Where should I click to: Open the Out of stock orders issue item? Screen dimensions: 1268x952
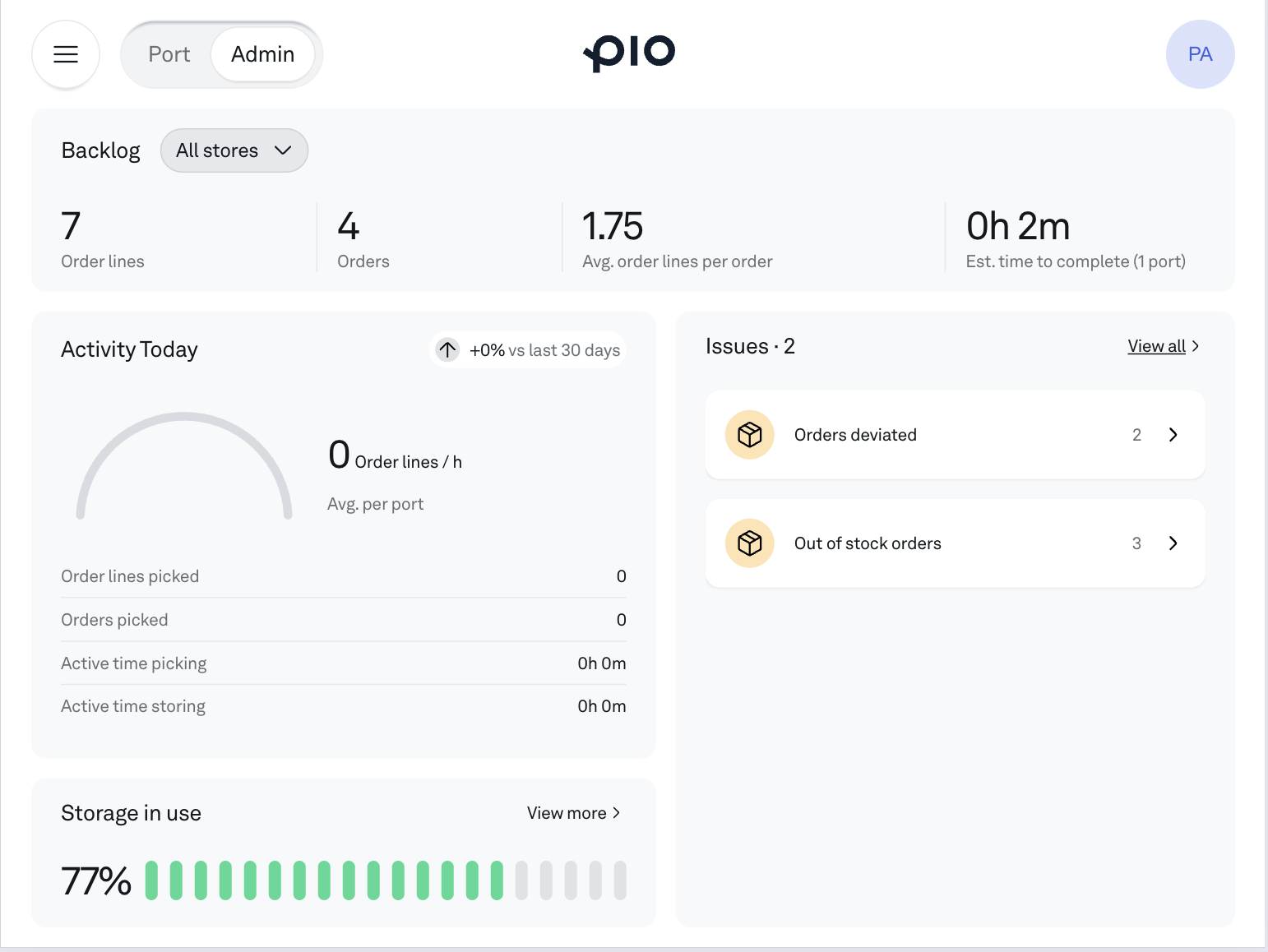pyautogui.click(x=954, y=543)
